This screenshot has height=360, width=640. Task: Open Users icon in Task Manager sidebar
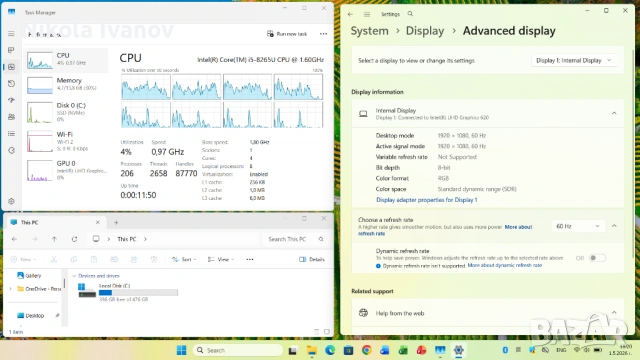pyautogui.click(x=11, y=117)
